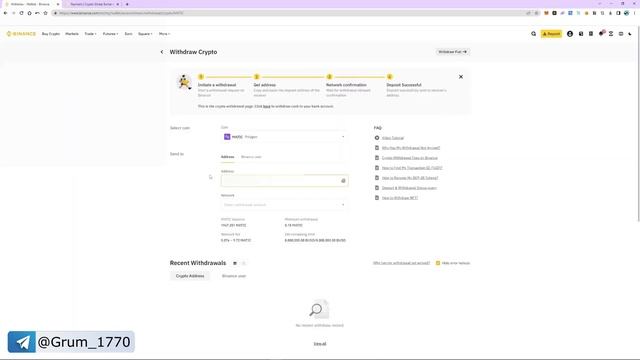Go back using arrow beside Withdraw Crypto
Image resolution: width=640 pixels, height=360 pixels.
[162, 52]
